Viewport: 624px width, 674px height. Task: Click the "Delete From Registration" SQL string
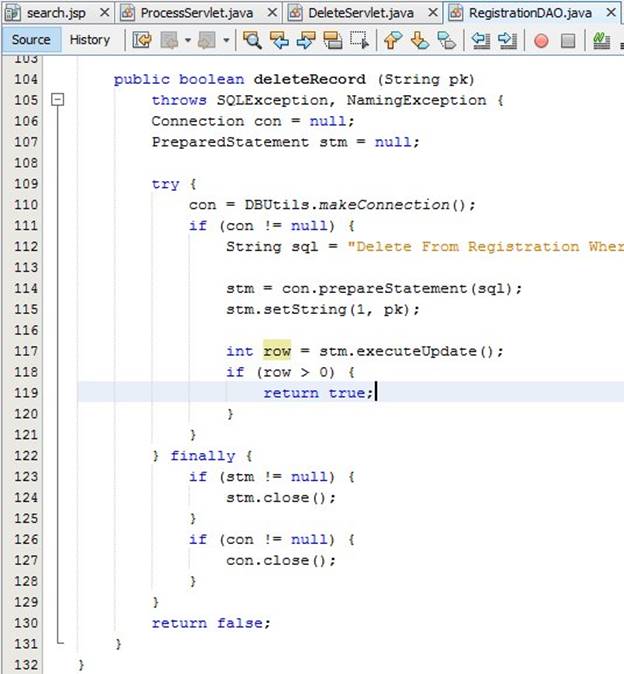click(x=486, y=247)
